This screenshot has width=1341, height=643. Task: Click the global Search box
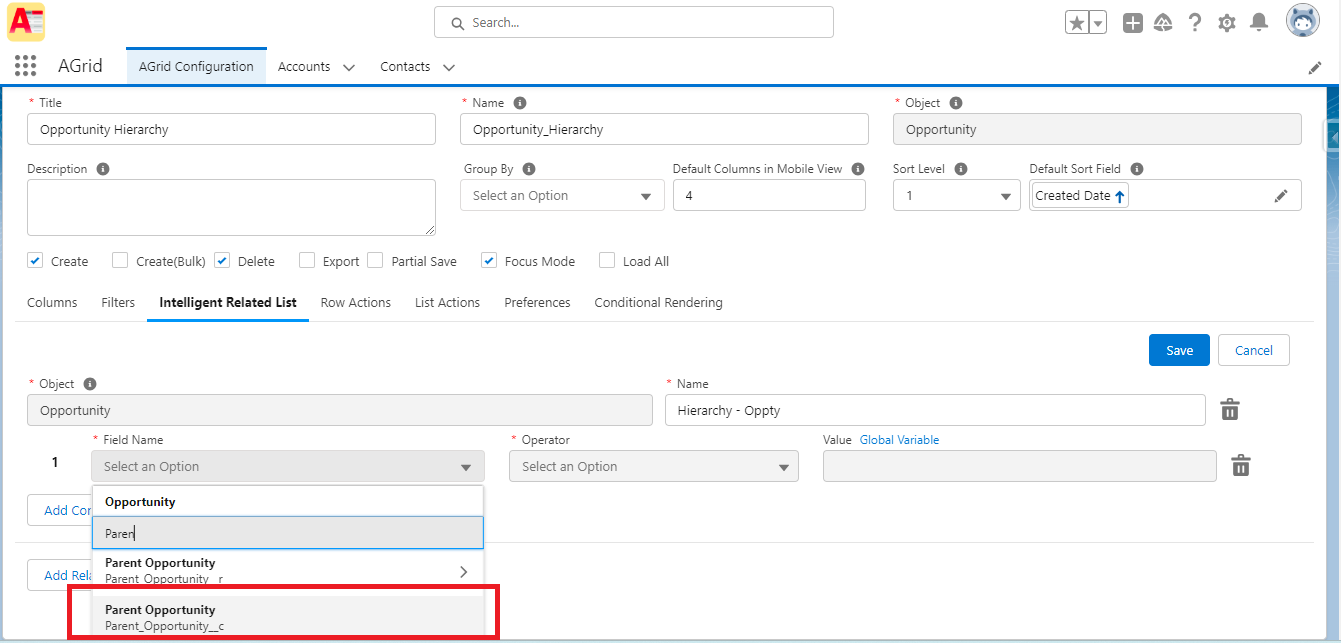click(634, 22)
